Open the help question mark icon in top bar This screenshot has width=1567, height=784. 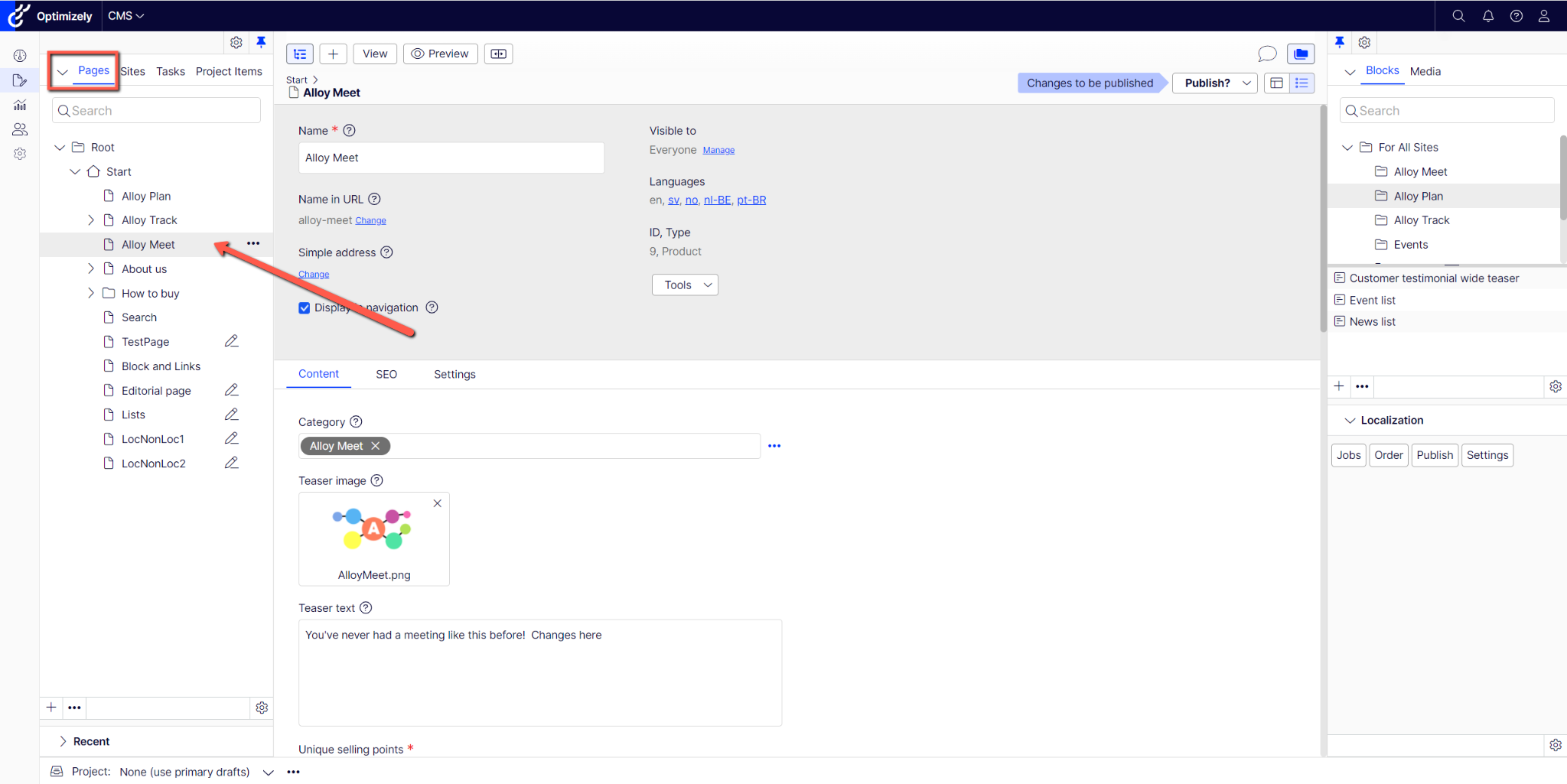coord(1517,16)
